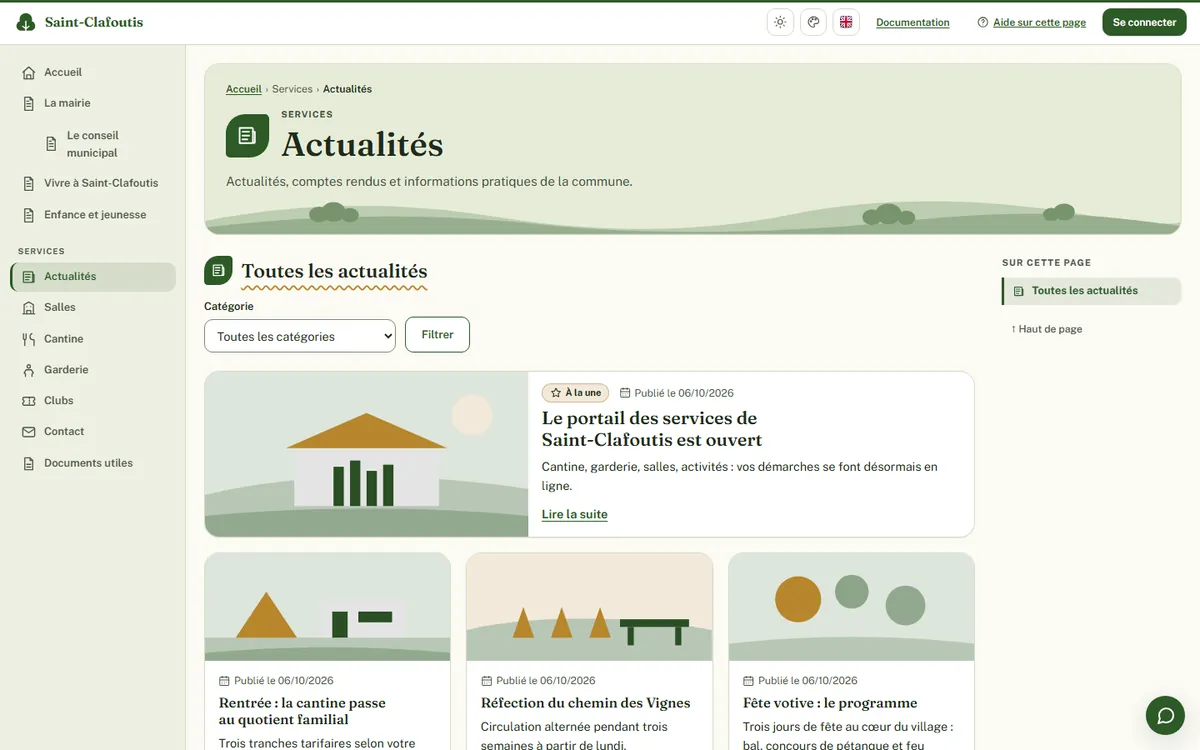Screen dimensions: 1200x750
Task: Open Cantine sidebar item
Action: 93,339
